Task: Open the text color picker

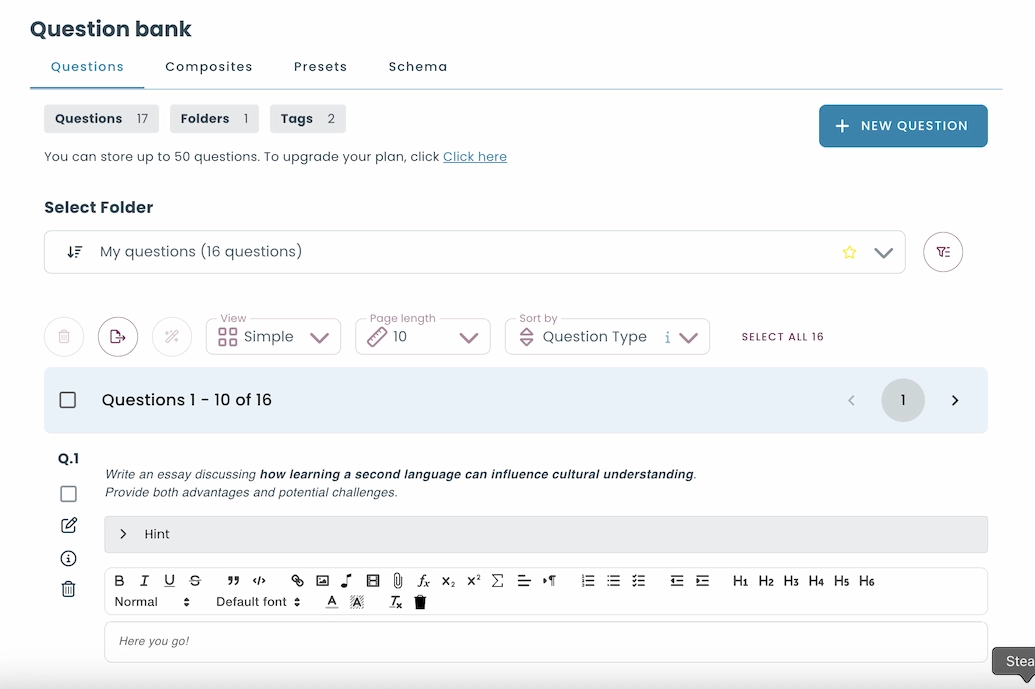Action: (332, 602)
